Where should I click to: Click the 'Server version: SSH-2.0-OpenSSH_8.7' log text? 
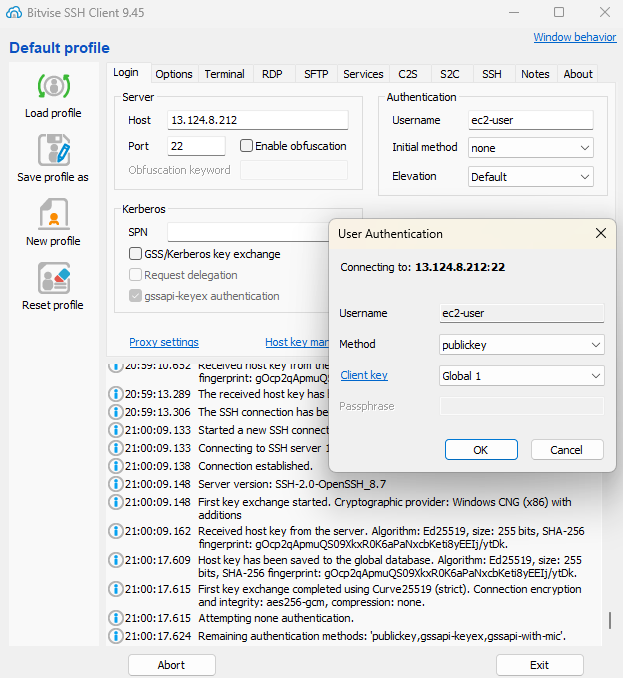[x=292, y=484]
